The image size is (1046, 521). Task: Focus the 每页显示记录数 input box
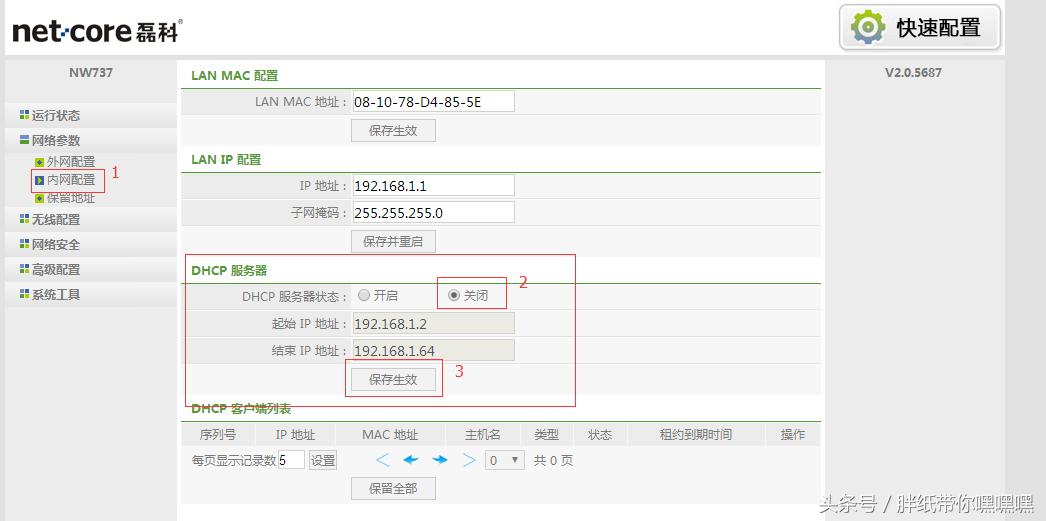pos(292,460)
